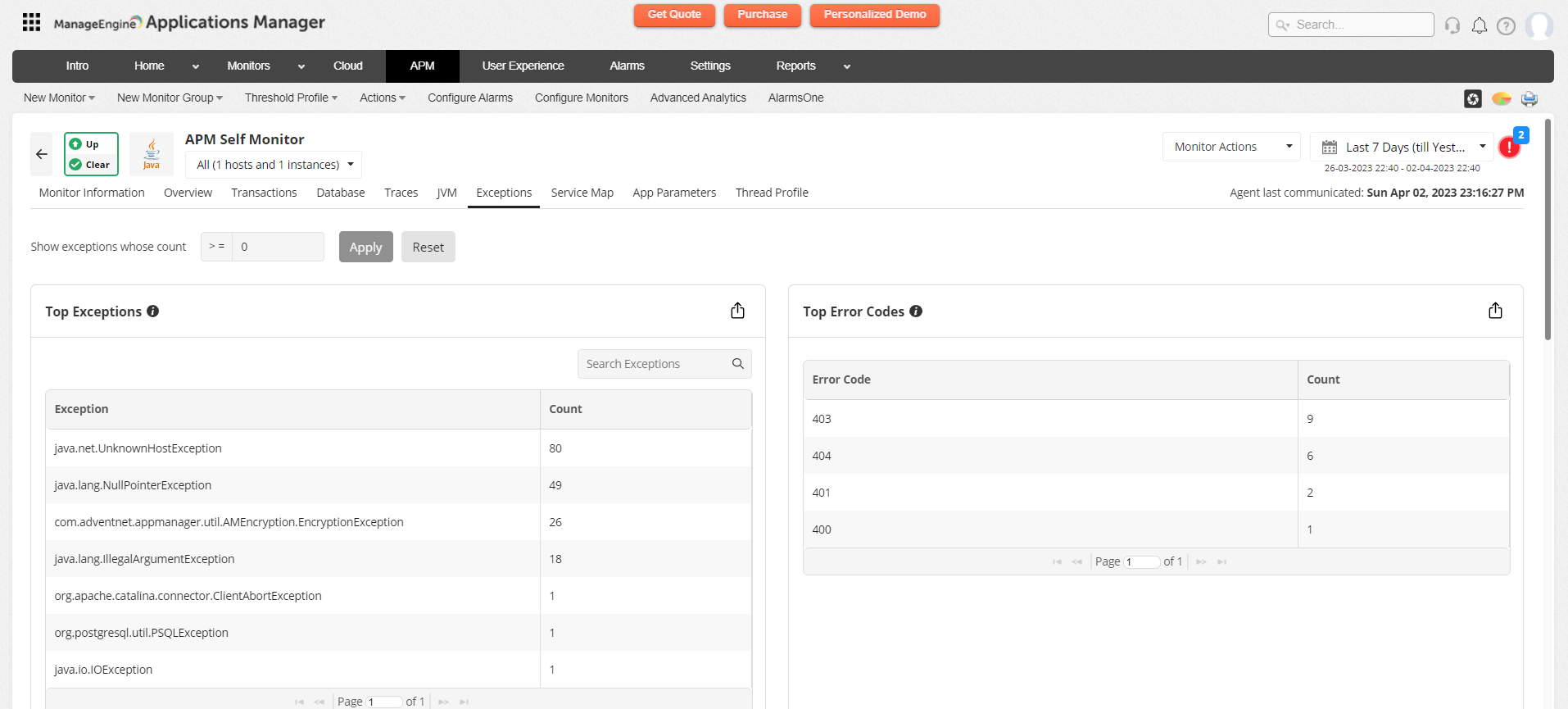Image resolution: width=1568 pixels, height=709 pixels.
Task: Open the AlarmsOne link
Action: 796,98
